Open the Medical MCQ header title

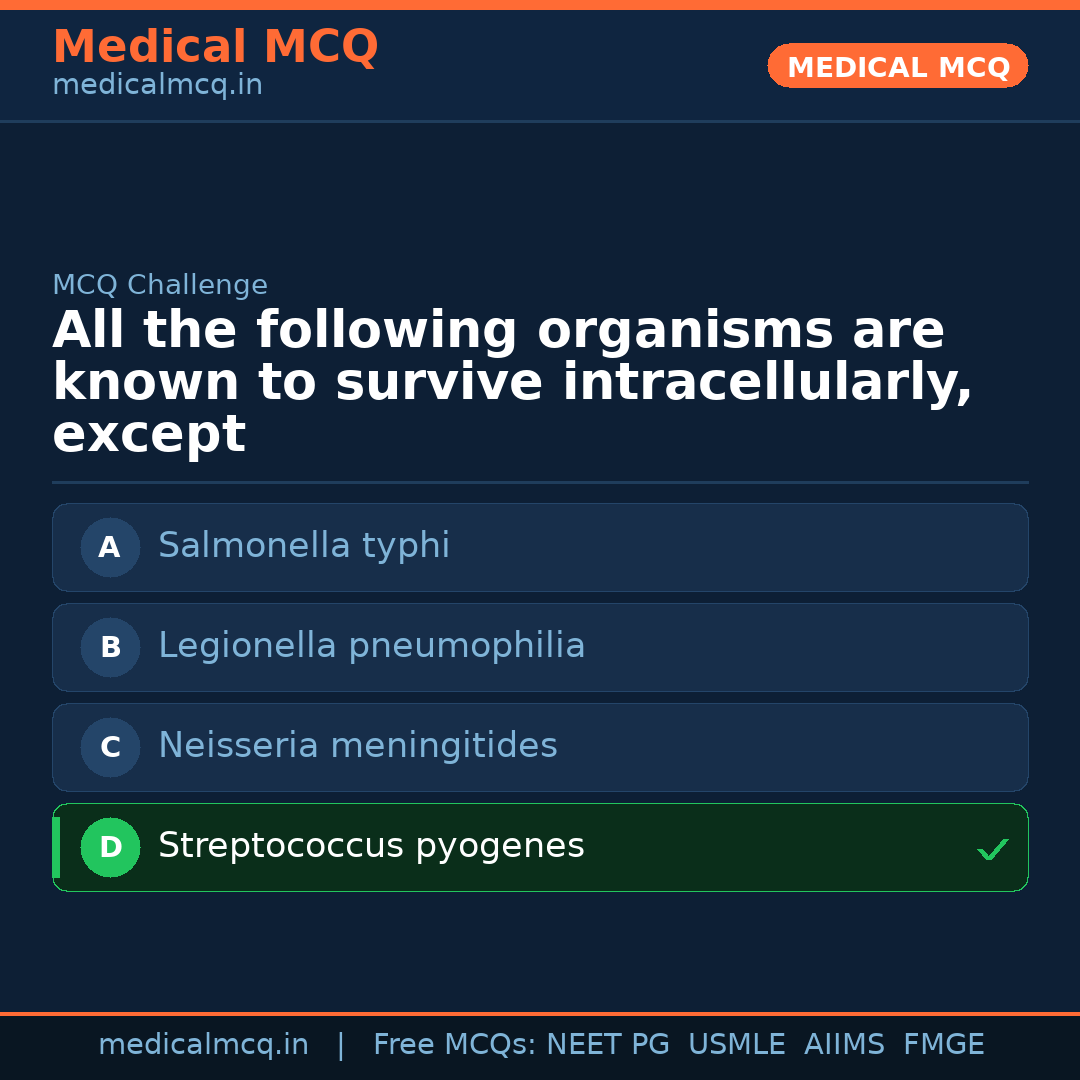coord(215,47)
